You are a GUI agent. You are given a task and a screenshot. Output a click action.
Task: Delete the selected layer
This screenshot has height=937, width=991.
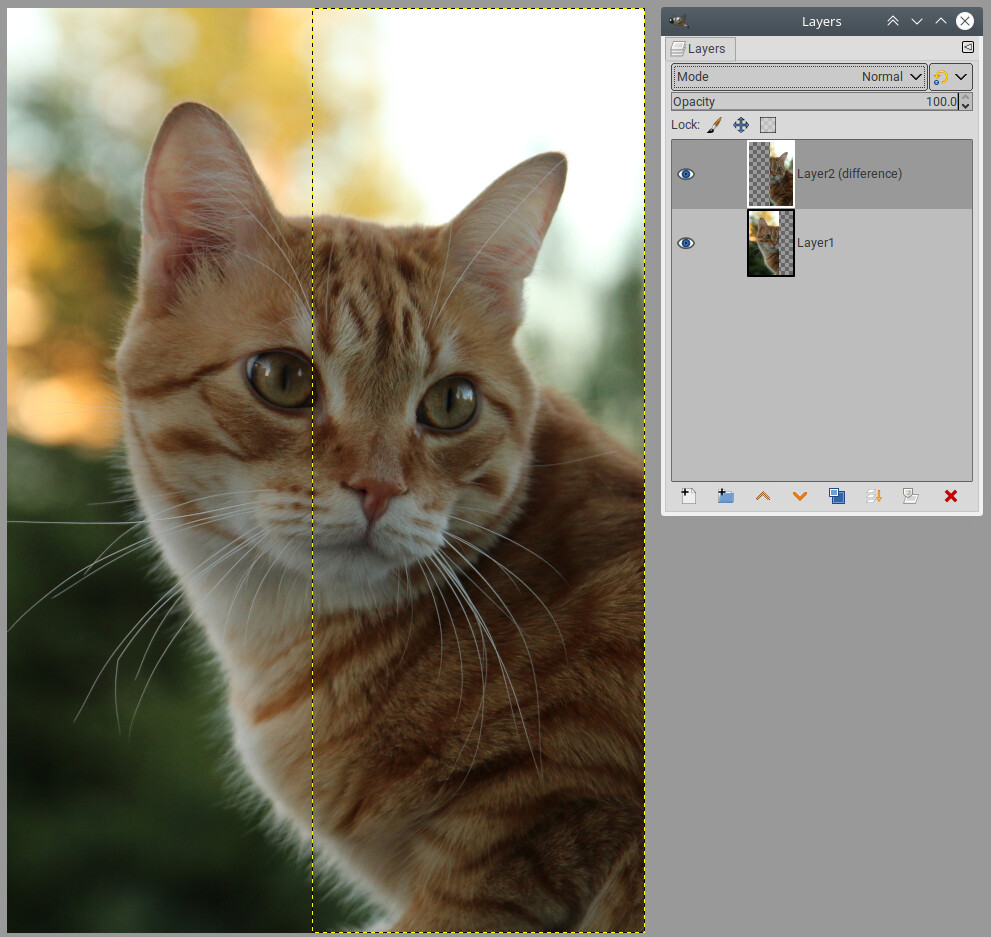click(951, 496)
